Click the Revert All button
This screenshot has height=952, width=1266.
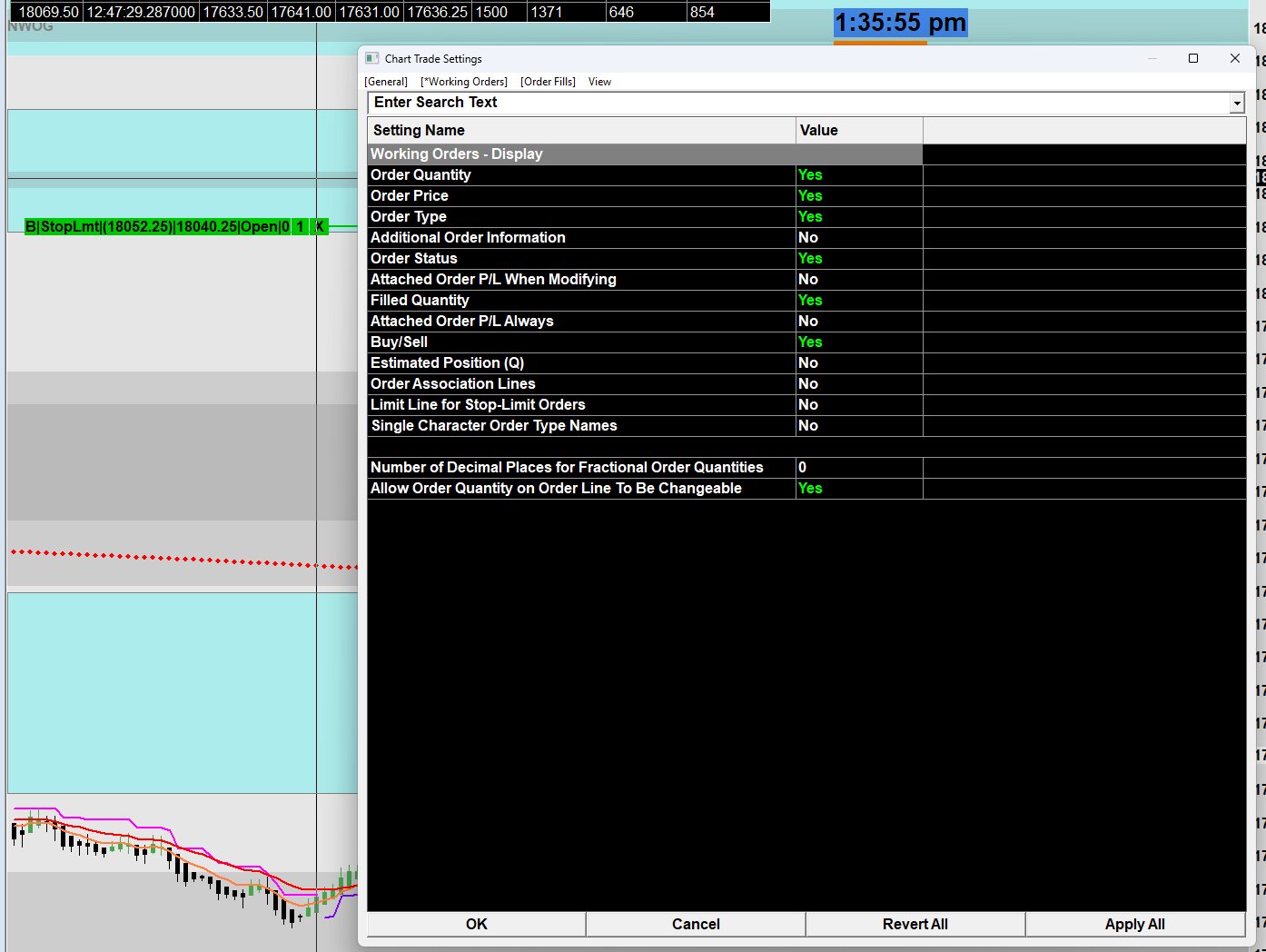pos(915,924)
